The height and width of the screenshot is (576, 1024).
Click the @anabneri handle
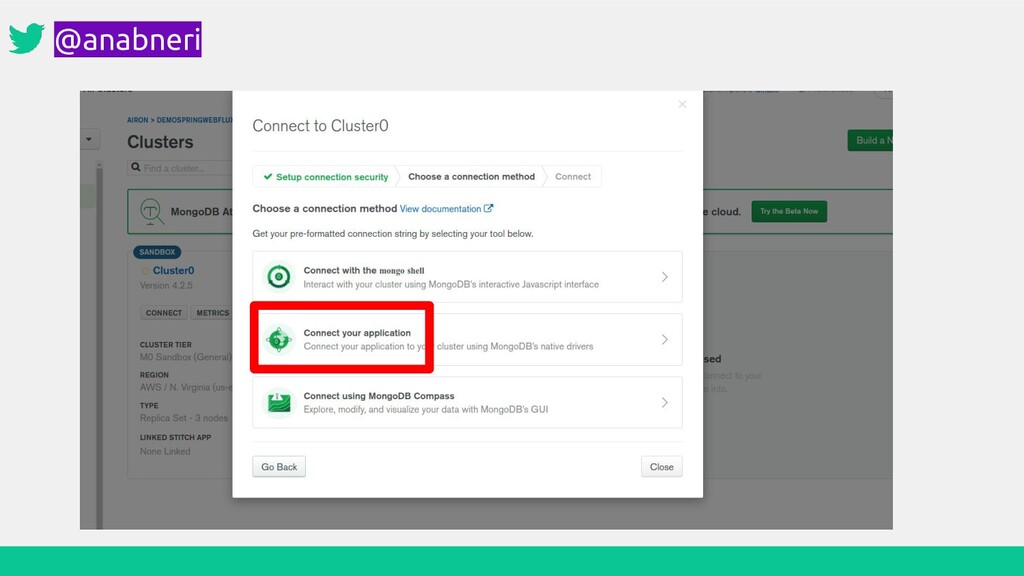coord(127,39)
